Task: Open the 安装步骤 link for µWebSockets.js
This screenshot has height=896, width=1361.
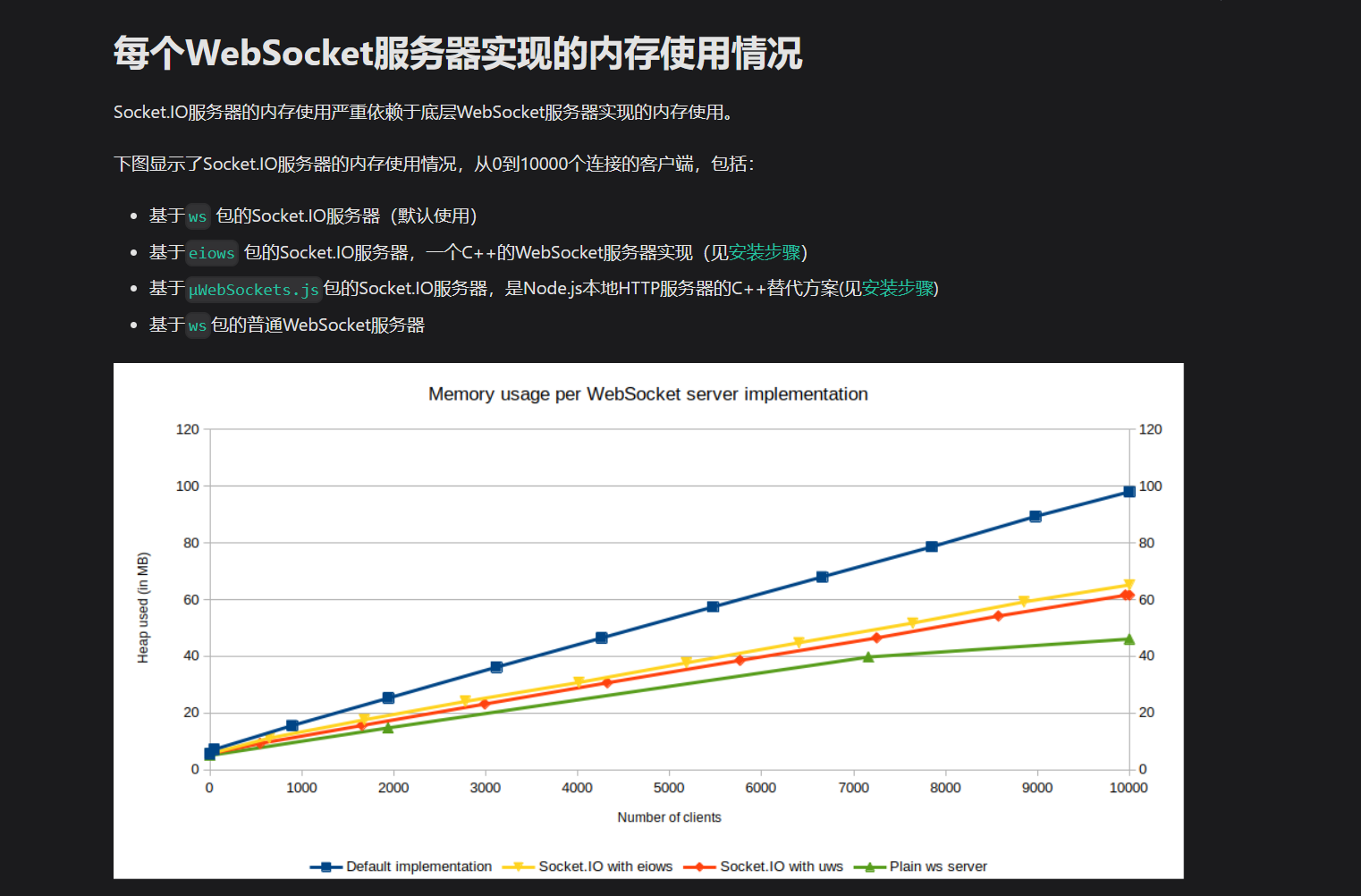Action: pyautogui.click(x=898, y=289)
